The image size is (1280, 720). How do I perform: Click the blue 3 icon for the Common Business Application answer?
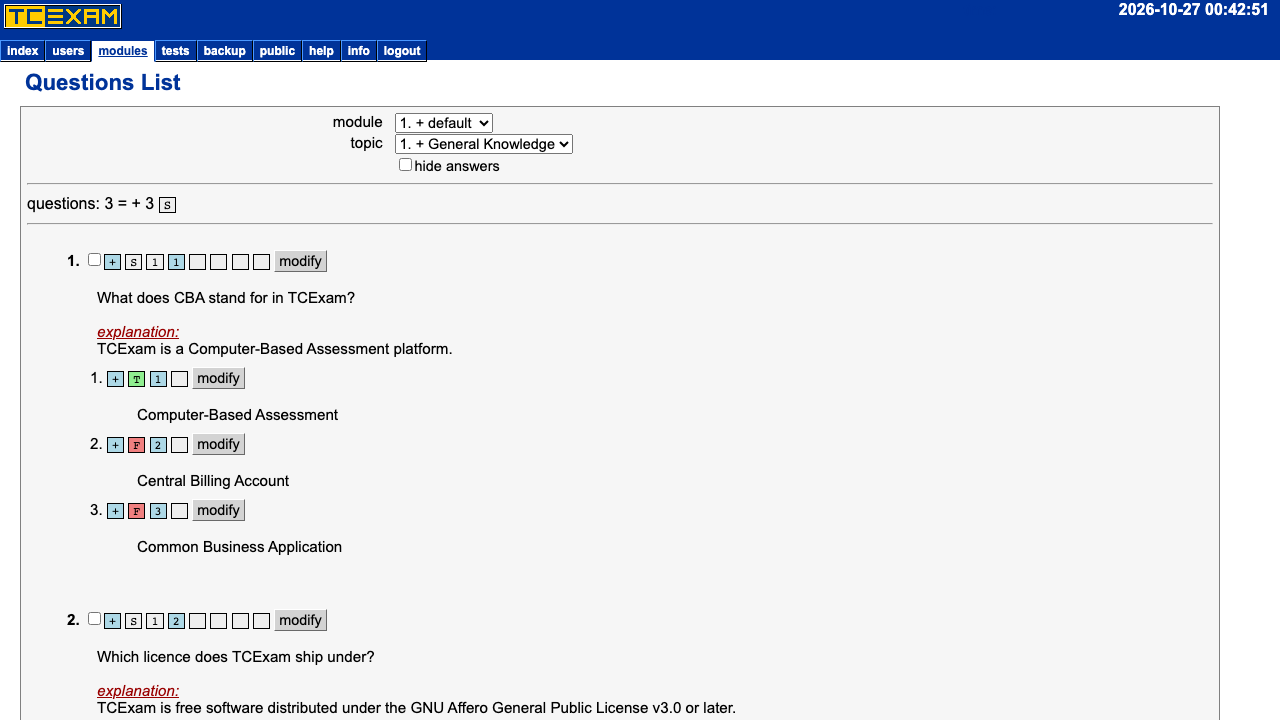point(158,511)
